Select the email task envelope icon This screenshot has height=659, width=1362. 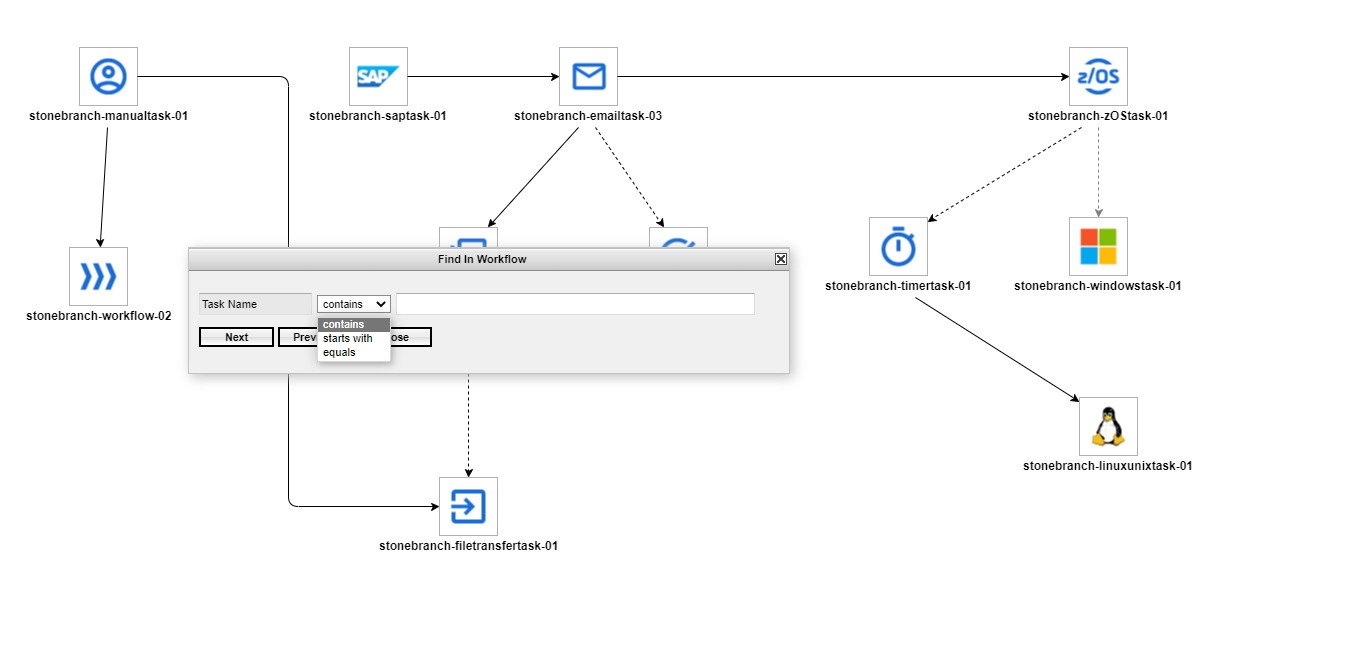click(x=588, y=76)
